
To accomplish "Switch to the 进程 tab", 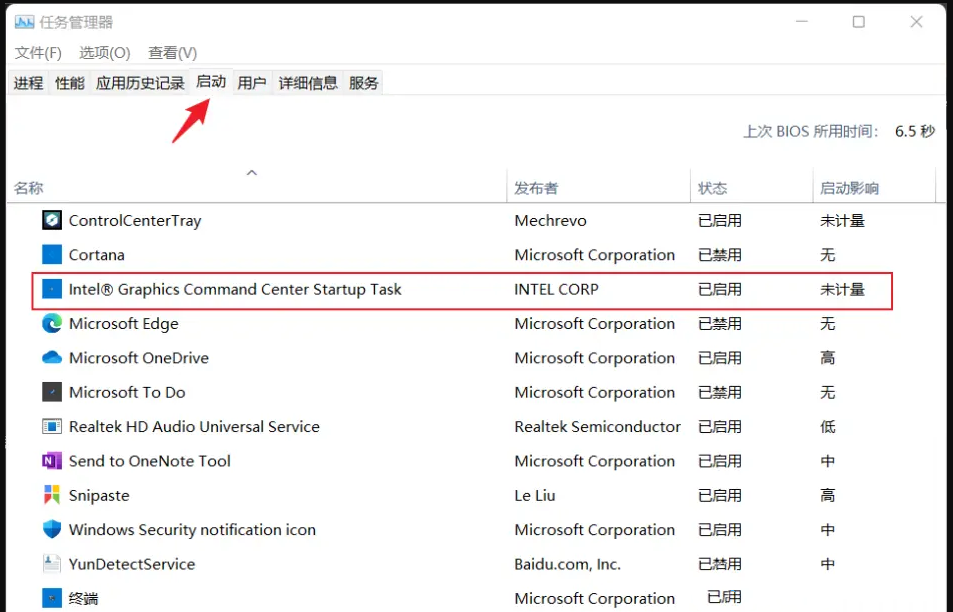I will pos(29,83).
